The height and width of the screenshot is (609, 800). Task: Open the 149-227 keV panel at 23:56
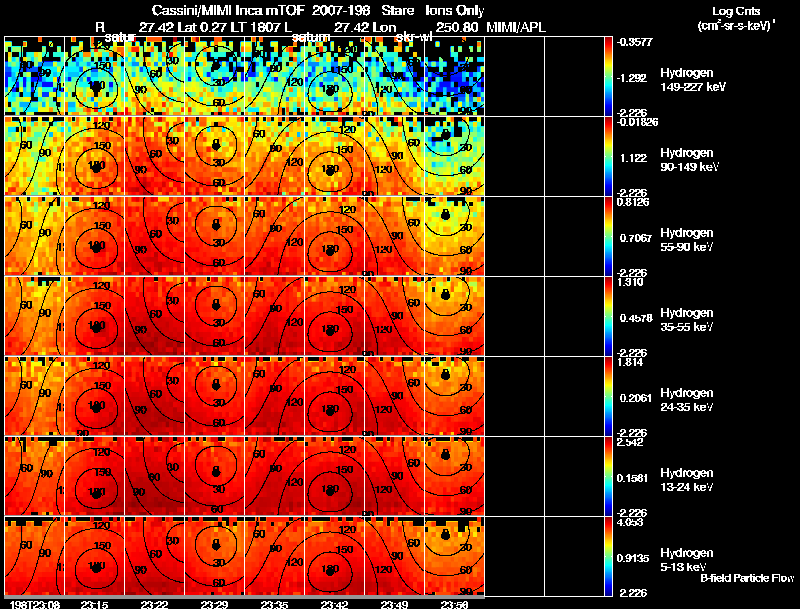click(454, 76)
